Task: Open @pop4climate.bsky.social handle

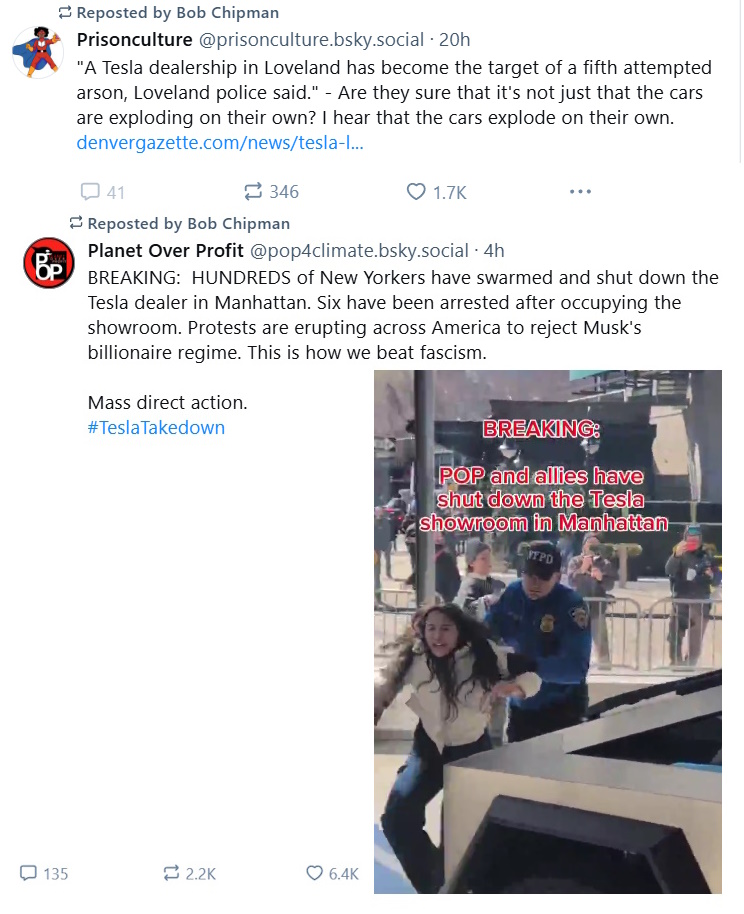Action: point(359,251)
